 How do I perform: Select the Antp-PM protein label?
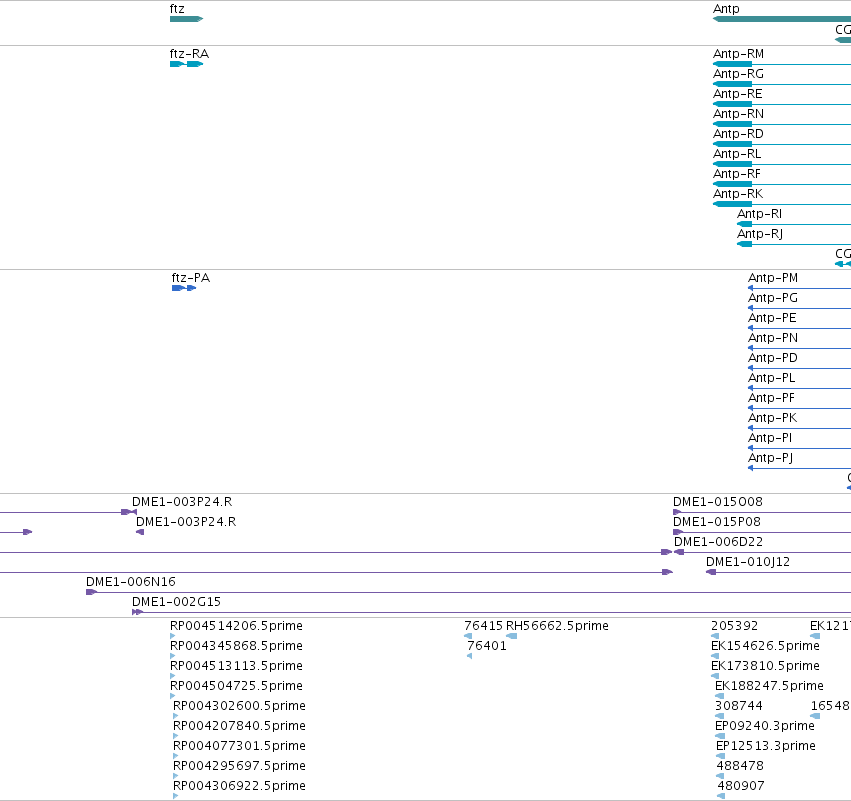pyautogui.click(x=773, y=278)
